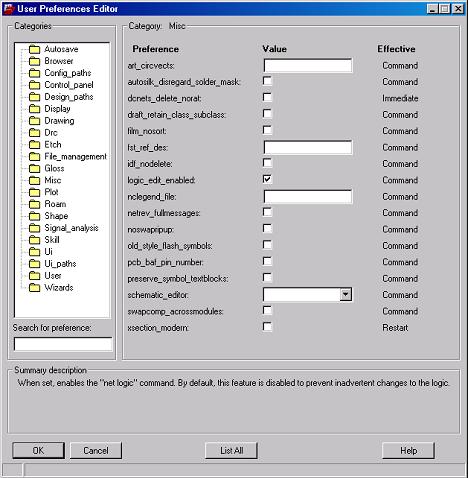
Task: Select the File_management category
Action: coord(75,156)
